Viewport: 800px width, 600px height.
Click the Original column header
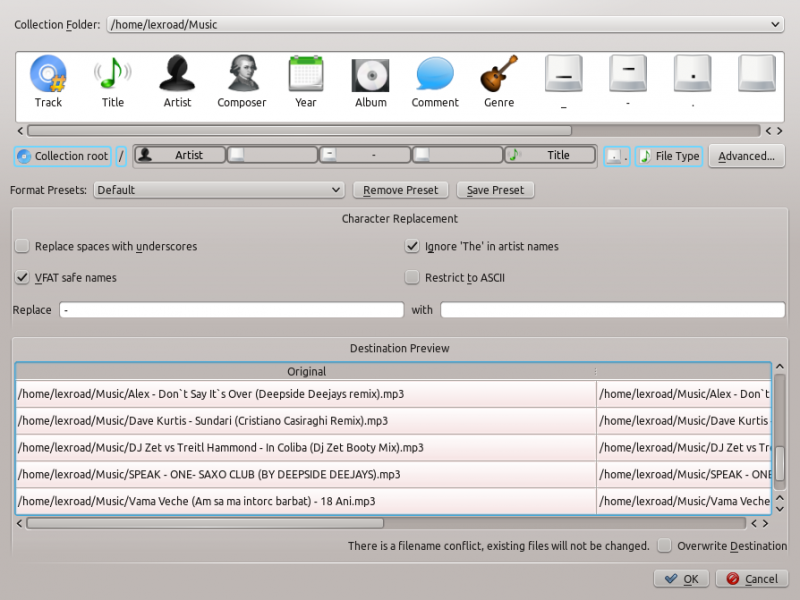[x=306, y=372]
